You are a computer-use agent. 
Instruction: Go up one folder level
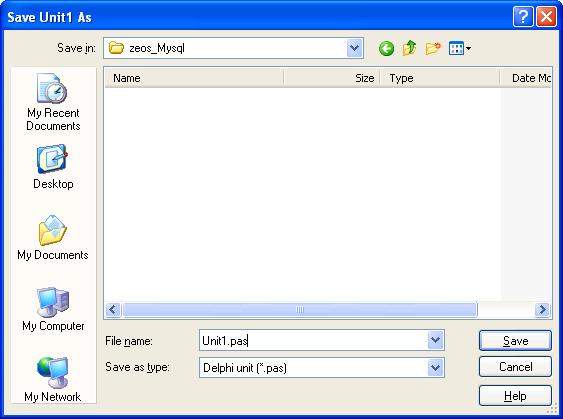point(409,48)
